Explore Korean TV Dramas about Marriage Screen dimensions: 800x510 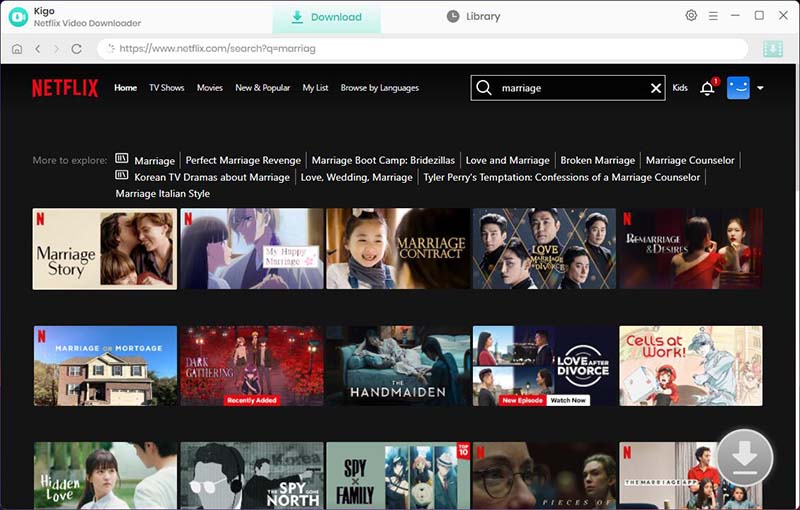[212, 177]
